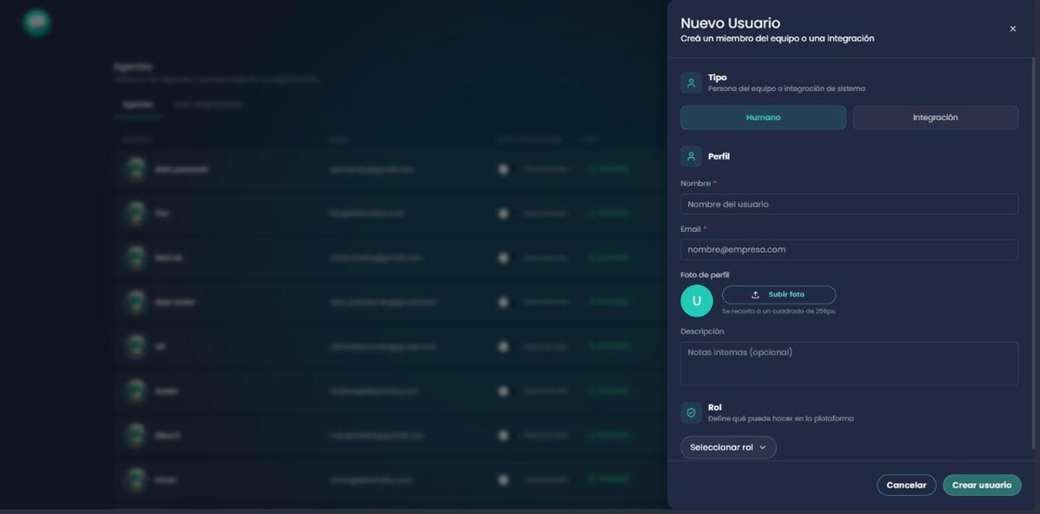
Task: Choose the Integración user type
Action: click(935, 117)
